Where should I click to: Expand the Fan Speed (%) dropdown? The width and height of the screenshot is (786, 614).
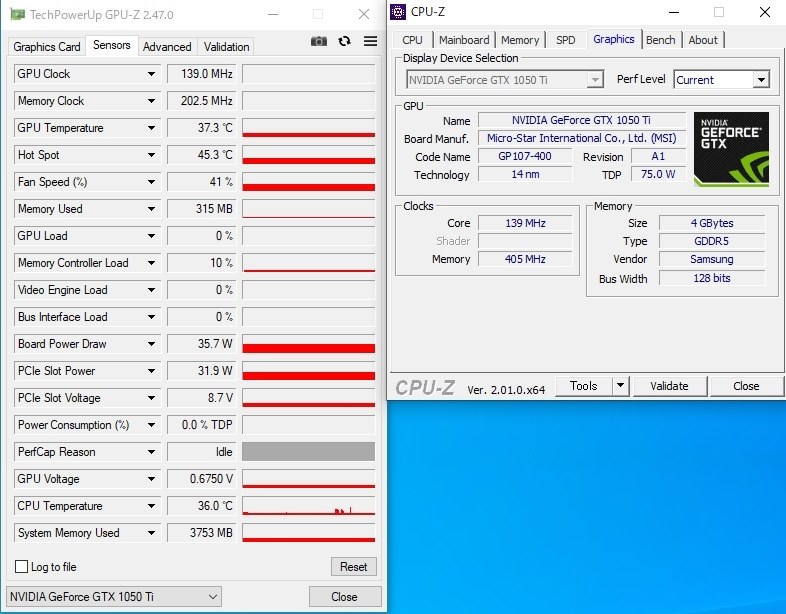(151, 182)
